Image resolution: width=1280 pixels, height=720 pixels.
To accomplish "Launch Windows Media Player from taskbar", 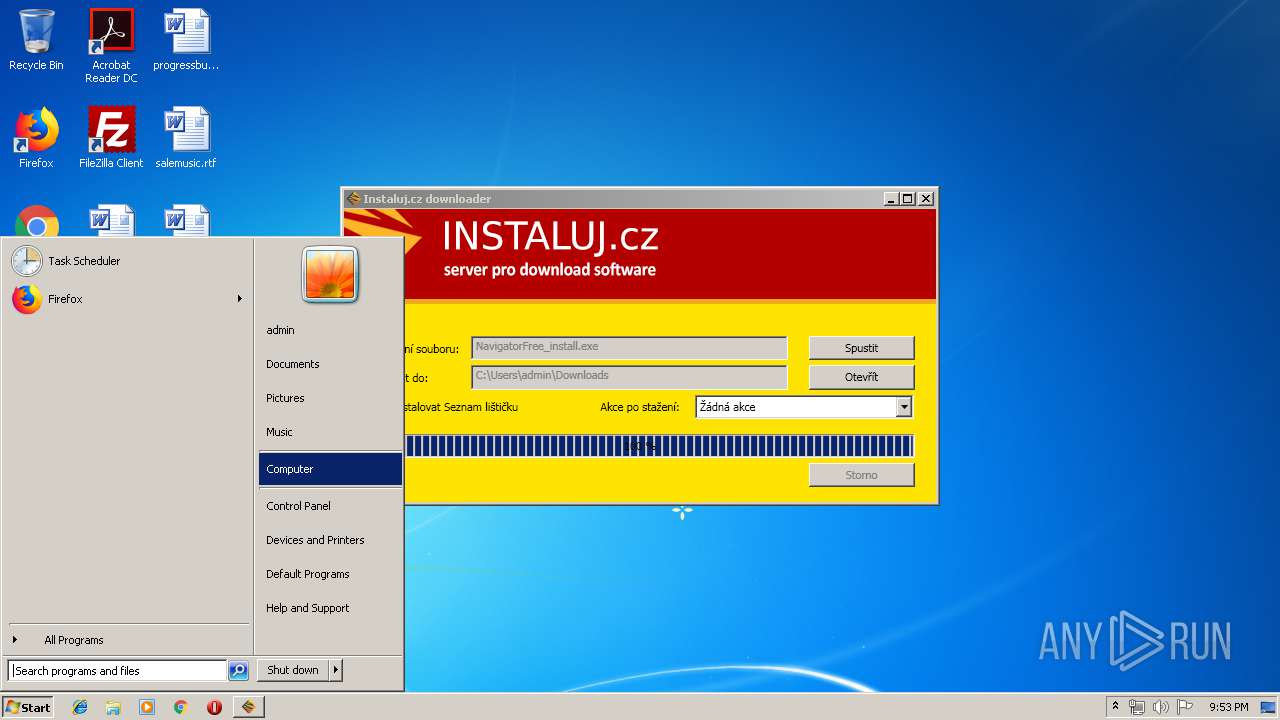I will click(147, 707).
